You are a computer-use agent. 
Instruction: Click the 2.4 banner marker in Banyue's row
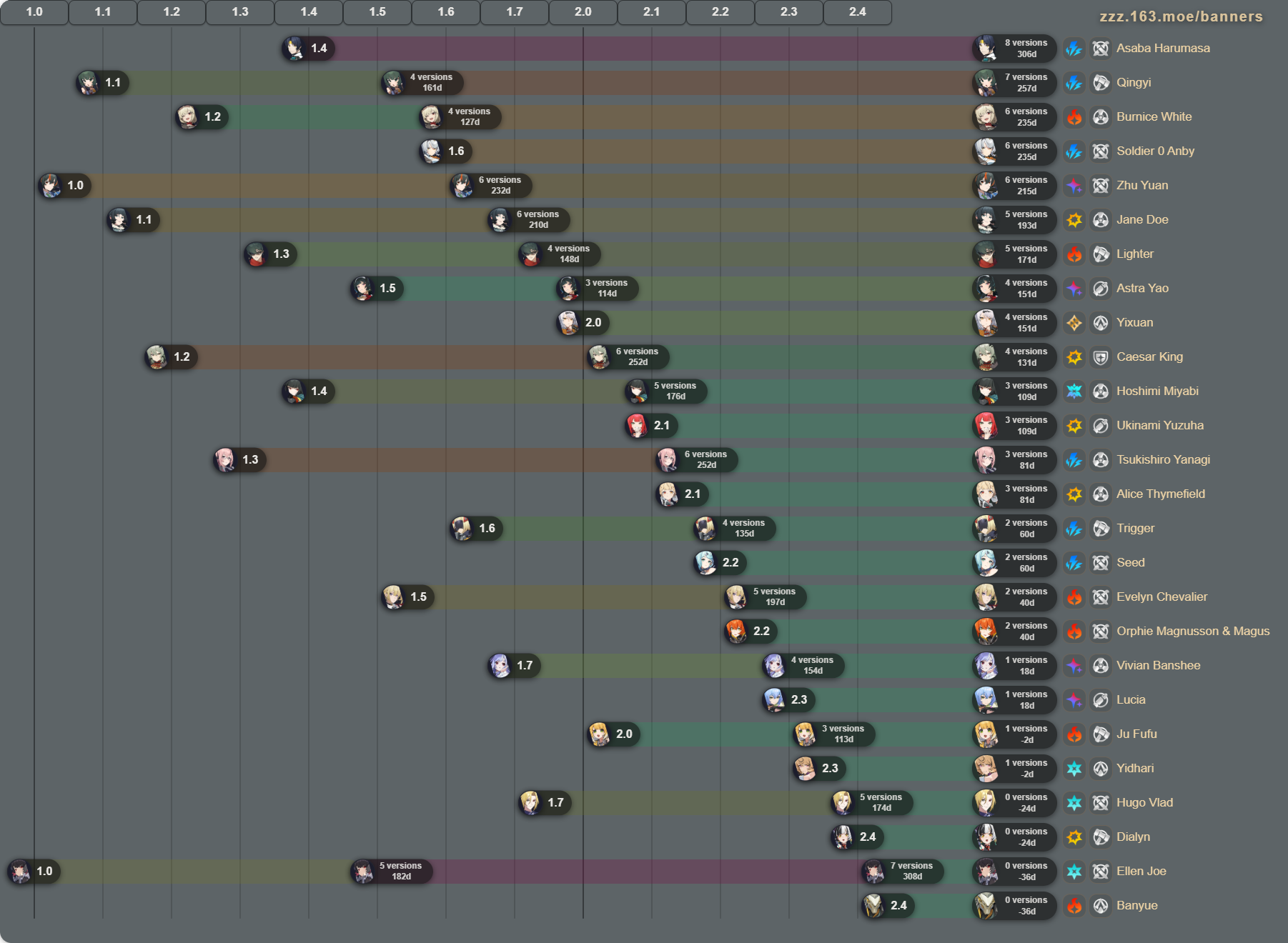(888, 906)
